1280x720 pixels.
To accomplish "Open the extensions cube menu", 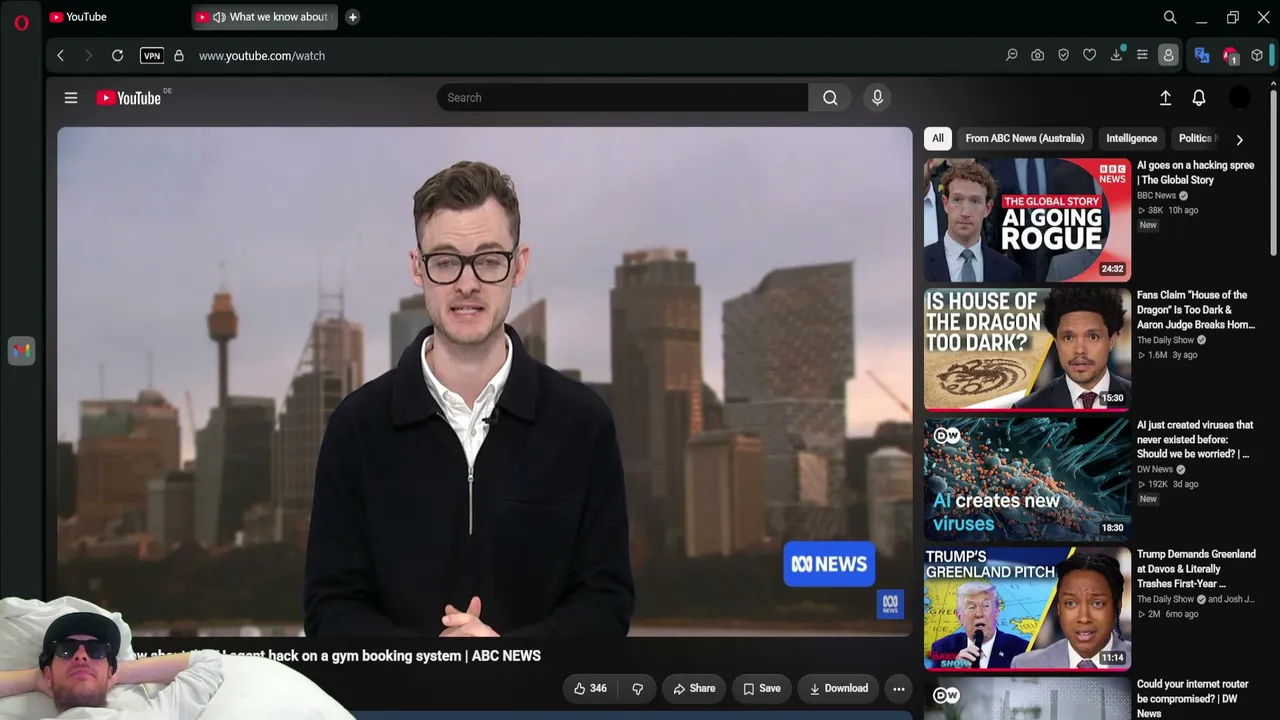I will 1257,56.
